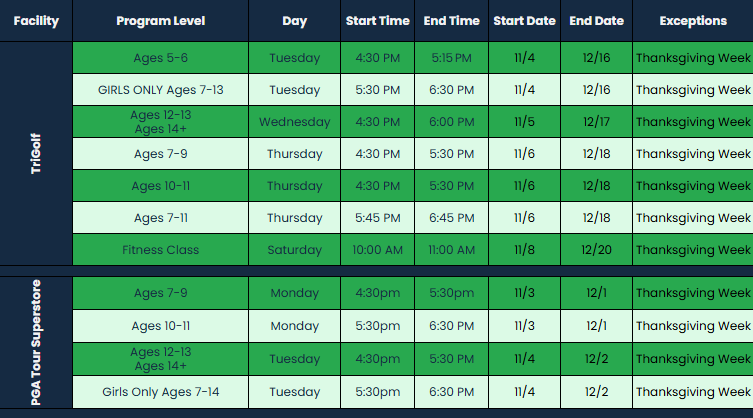
Task: Select the Start Time header cell
Action: 377,21
